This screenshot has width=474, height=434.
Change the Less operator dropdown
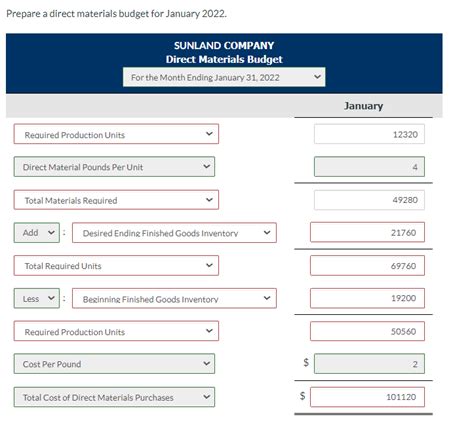(37, 298)
